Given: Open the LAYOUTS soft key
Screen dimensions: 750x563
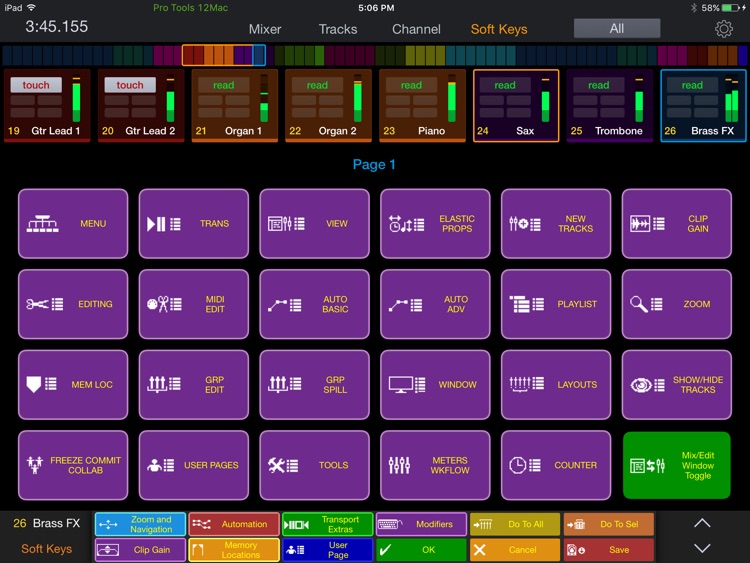Looking at the screenshot, I should [556, 385].
